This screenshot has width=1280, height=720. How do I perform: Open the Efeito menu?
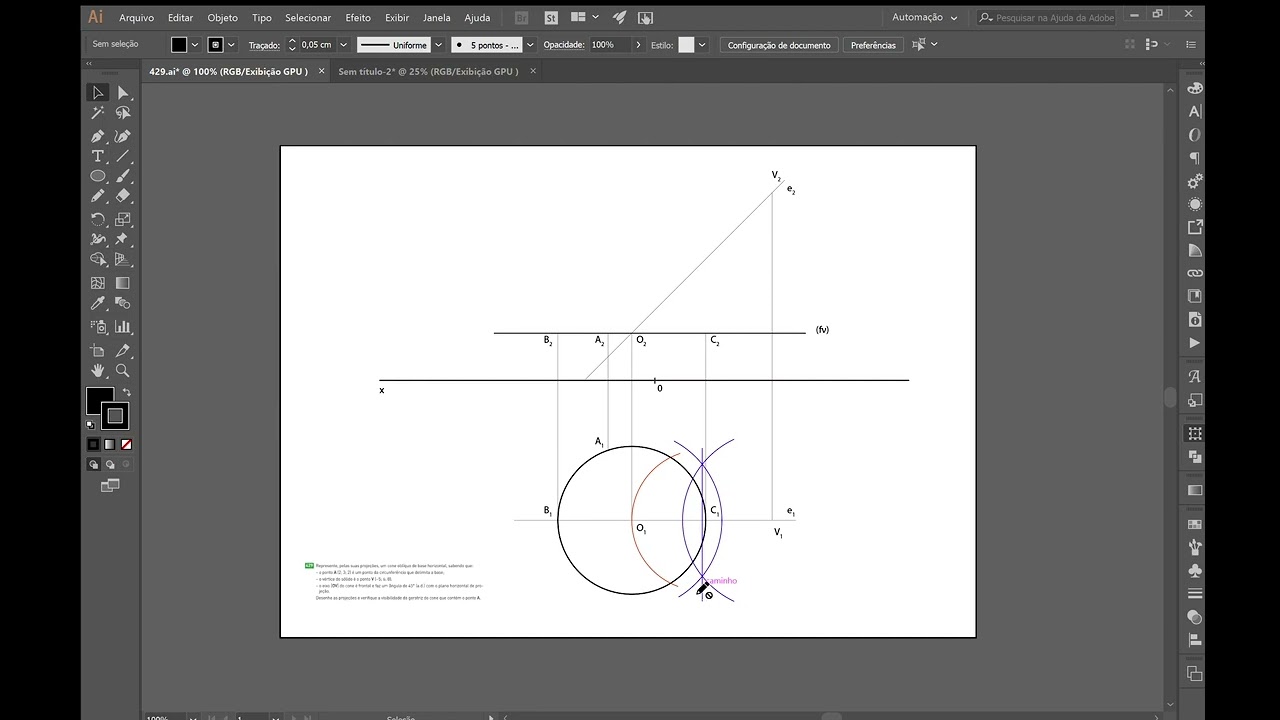point(358,18)
